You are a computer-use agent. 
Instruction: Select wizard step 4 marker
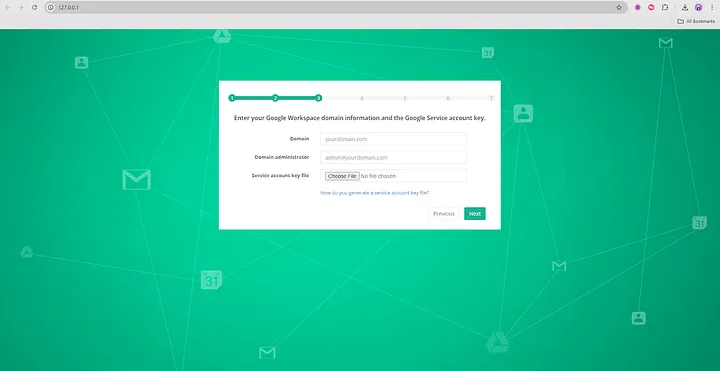click(362, 98)
